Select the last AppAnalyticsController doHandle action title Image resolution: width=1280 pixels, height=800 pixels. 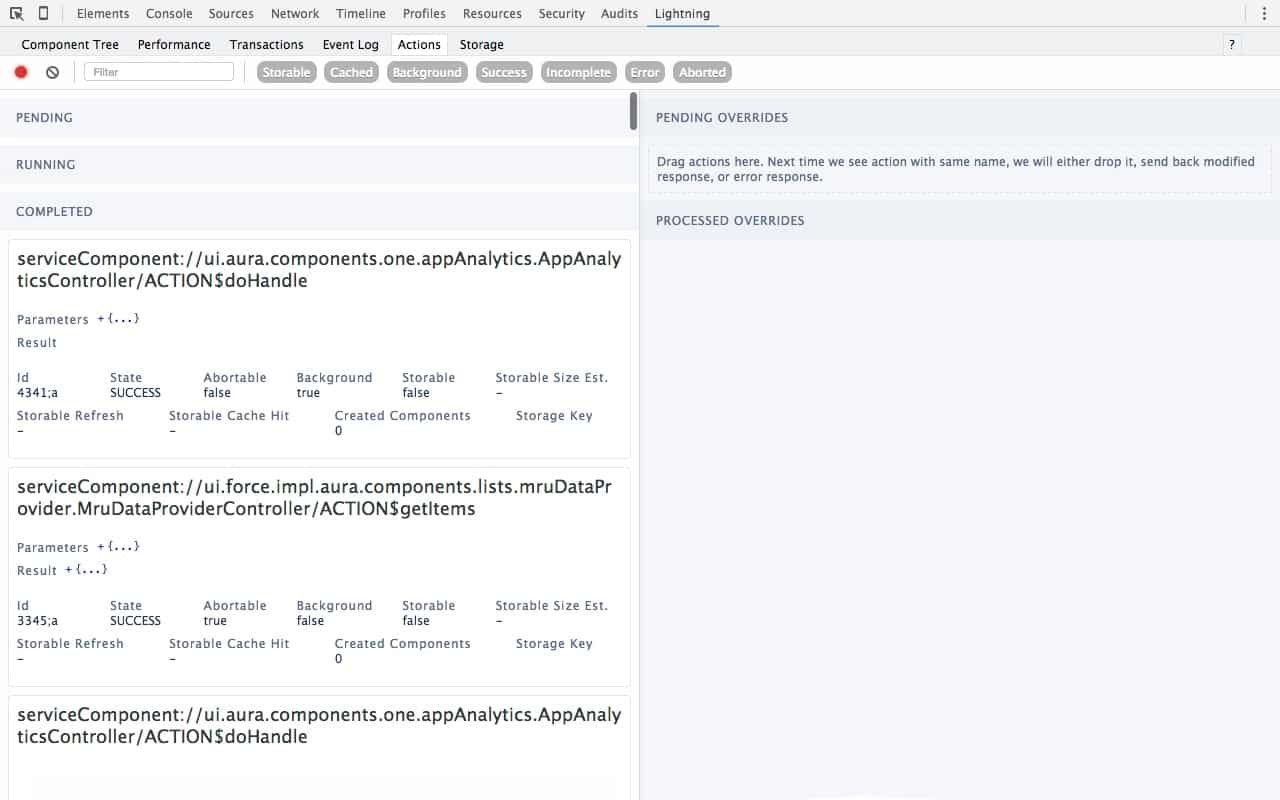[x=319, y=726]
